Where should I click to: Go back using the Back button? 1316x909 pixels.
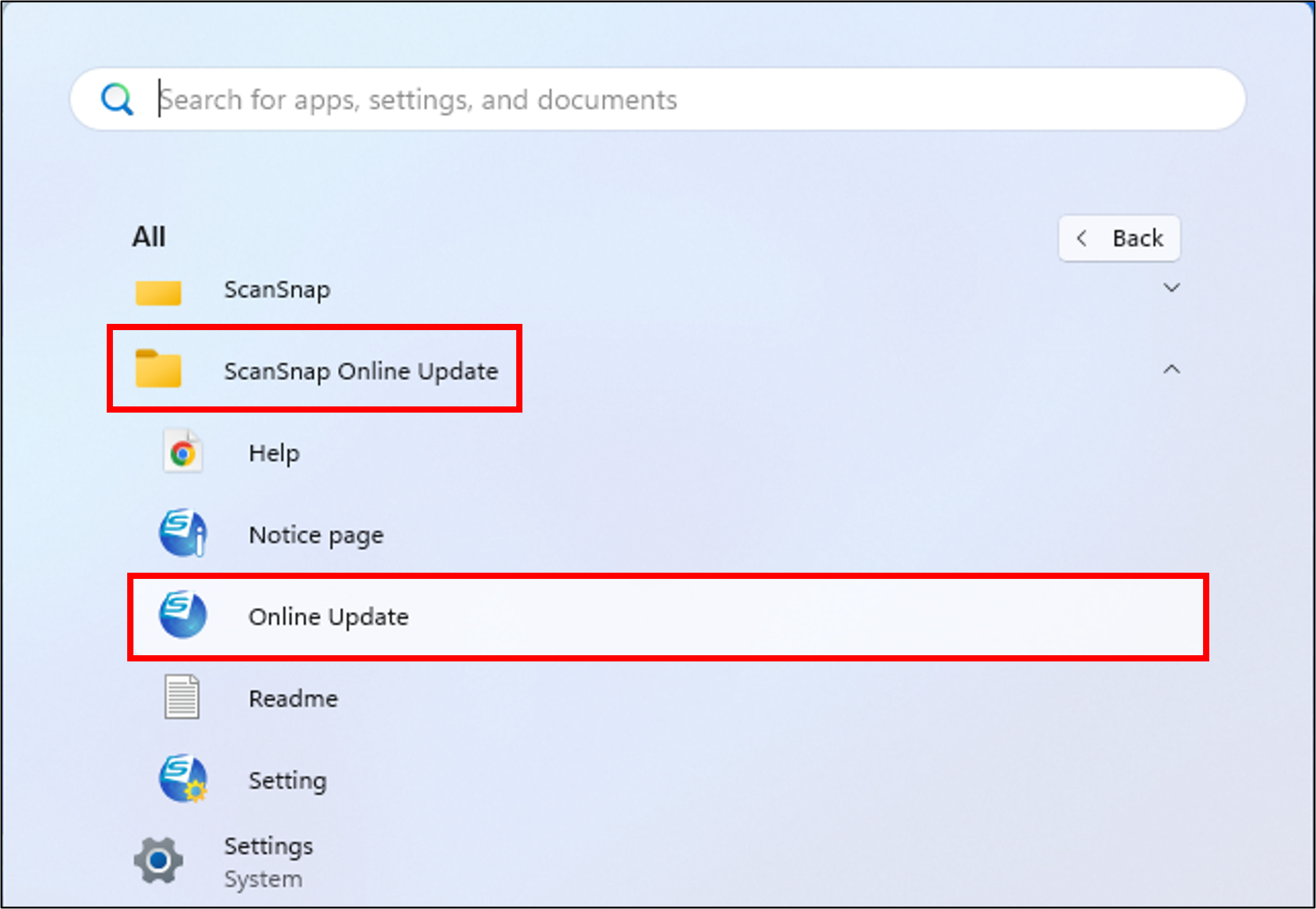coord(1119,238)
